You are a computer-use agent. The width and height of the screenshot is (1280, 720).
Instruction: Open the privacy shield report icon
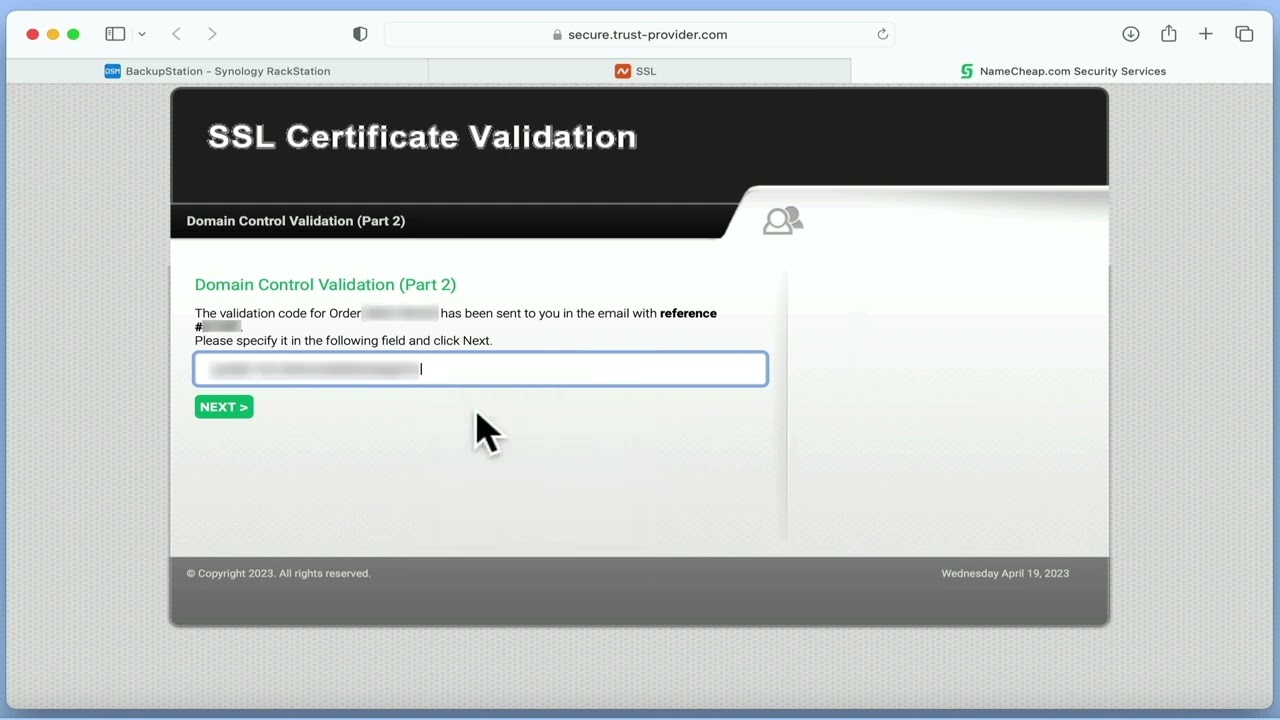pos(360,34)
